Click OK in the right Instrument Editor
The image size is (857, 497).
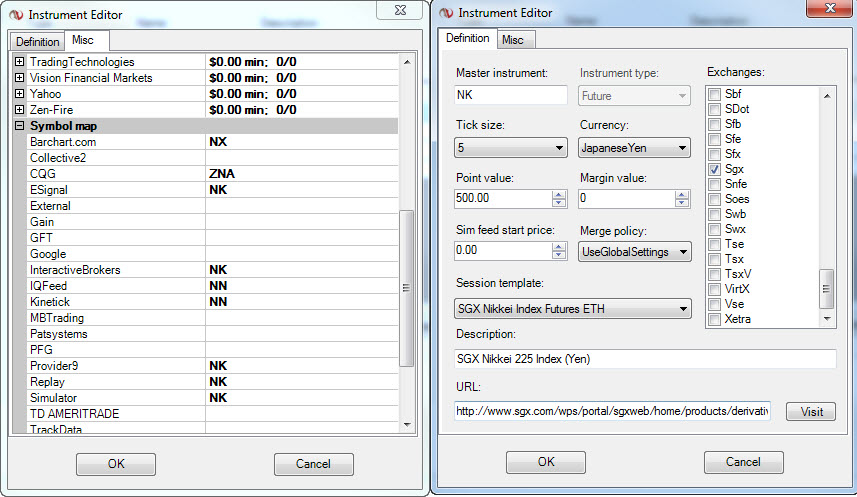click(x=546, y=462)
